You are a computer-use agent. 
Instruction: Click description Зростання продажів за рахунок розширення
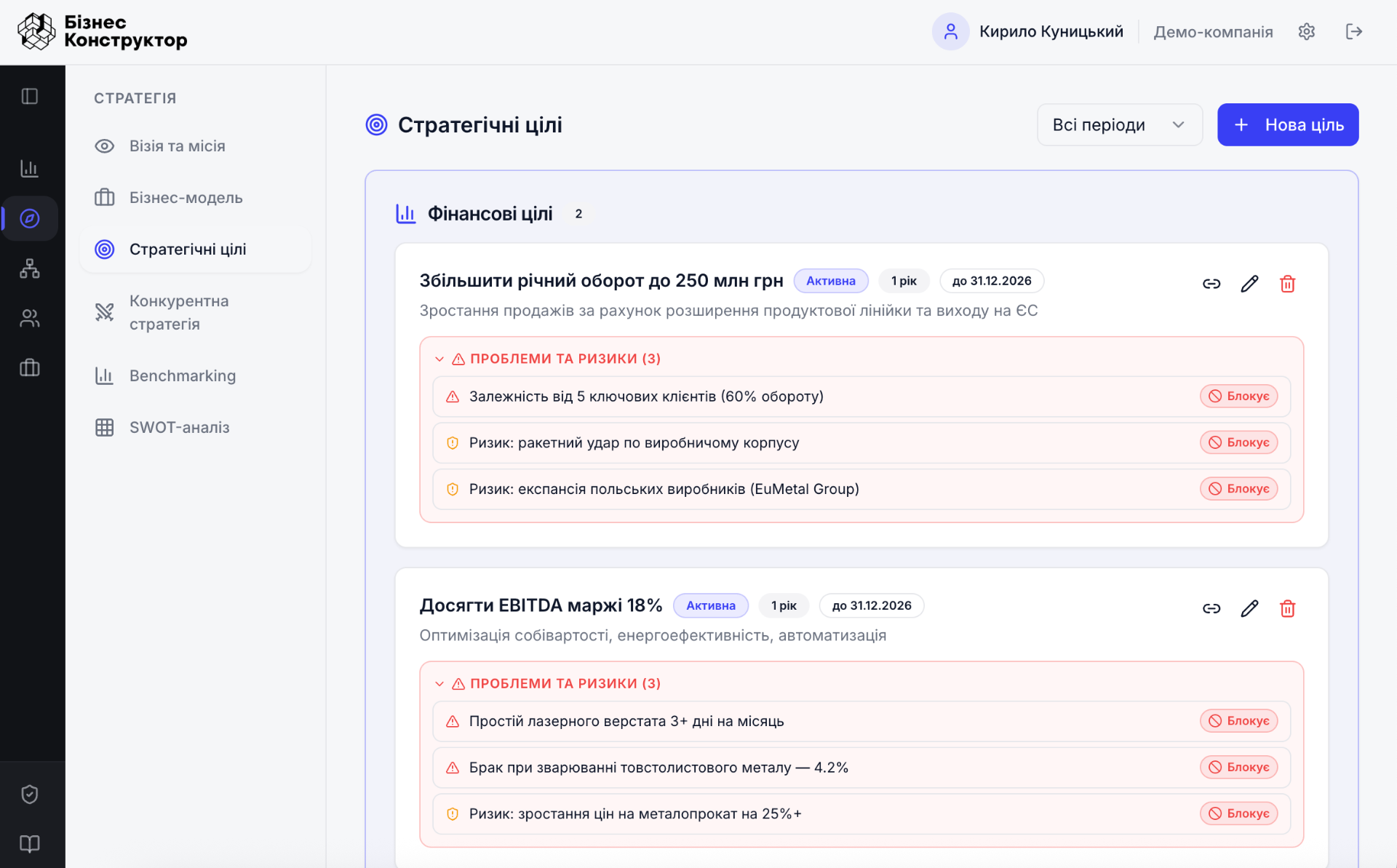click(x=728, y=311)
